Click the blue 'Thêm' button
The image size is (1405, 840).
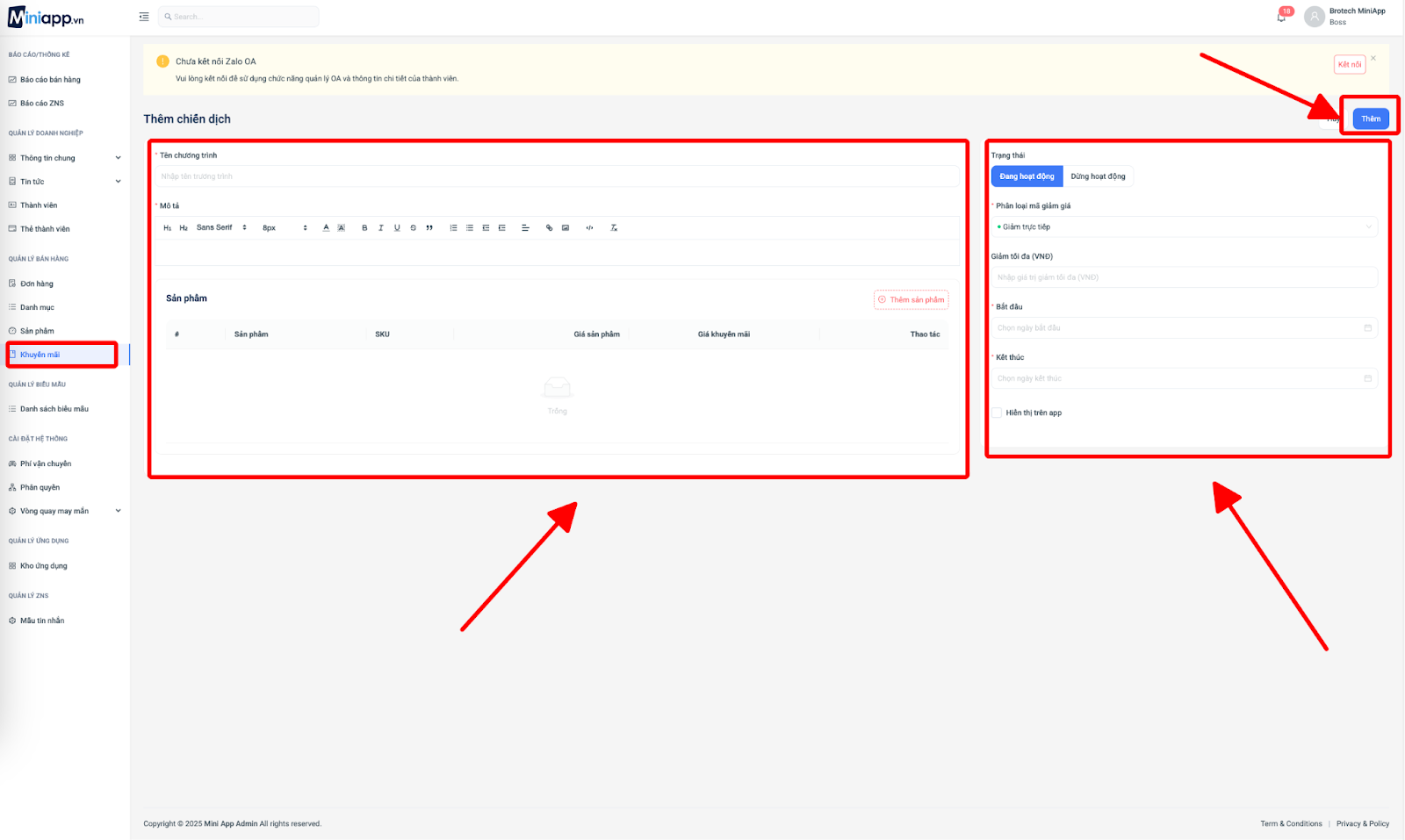[x=1371, y=118]
